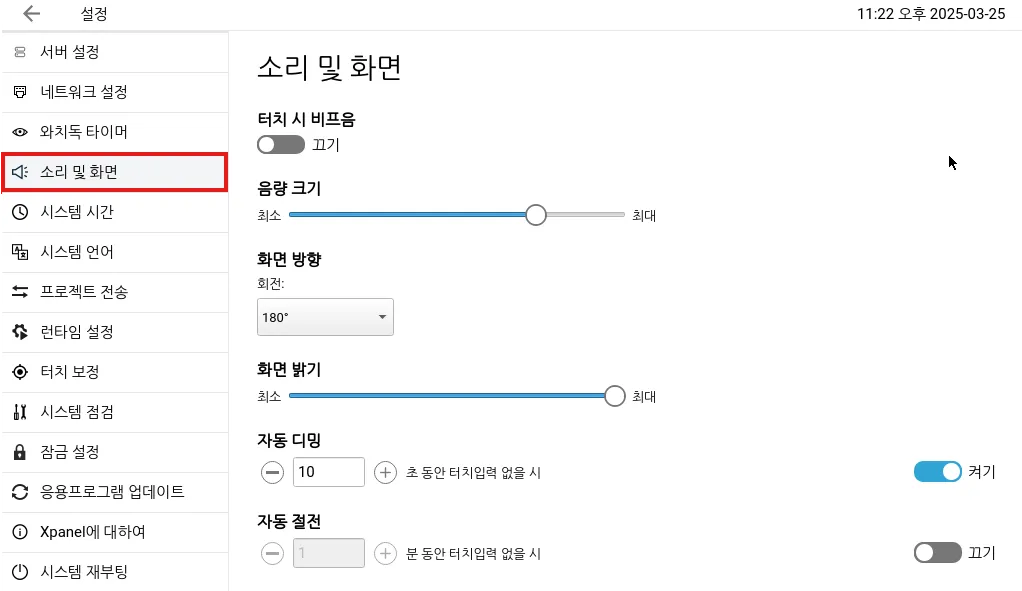The image size is (1022, 591).
Task: Select 프로젝트 전송 transfer arrows icon
Action: [20, 292]
